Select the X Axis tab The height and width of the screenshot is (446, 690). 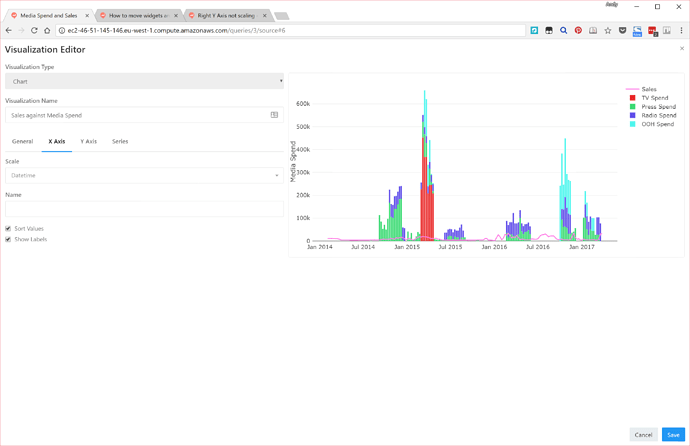point(57,141)
